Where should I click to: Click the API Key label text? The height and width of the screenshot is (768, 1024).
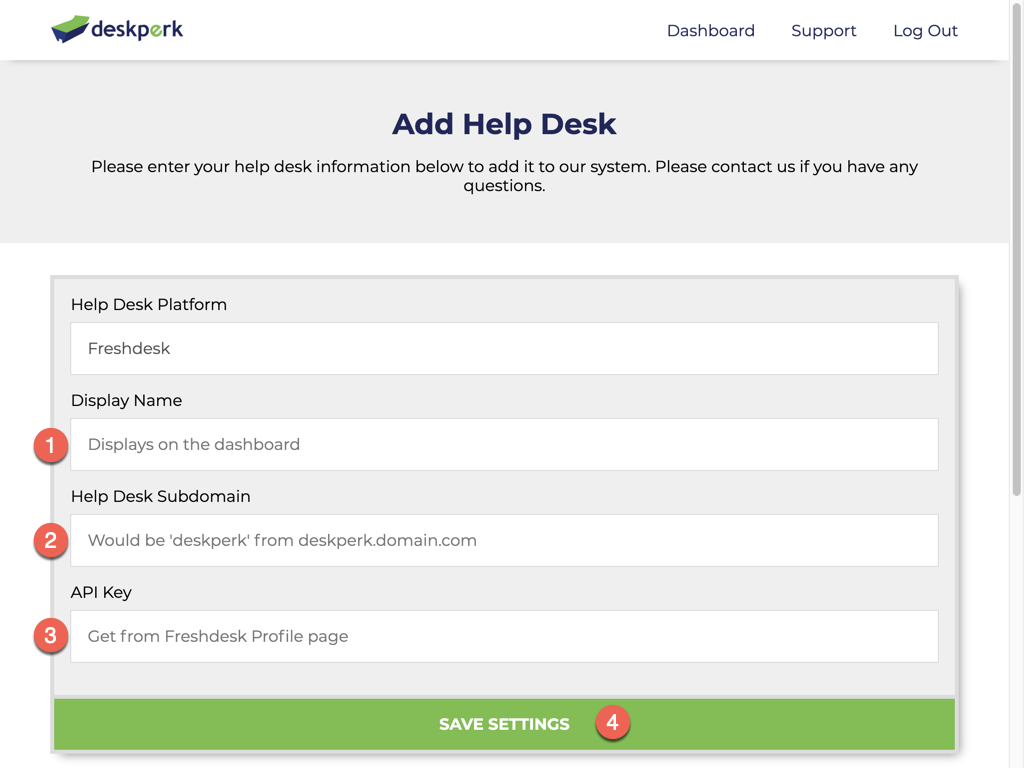(101, 592)
